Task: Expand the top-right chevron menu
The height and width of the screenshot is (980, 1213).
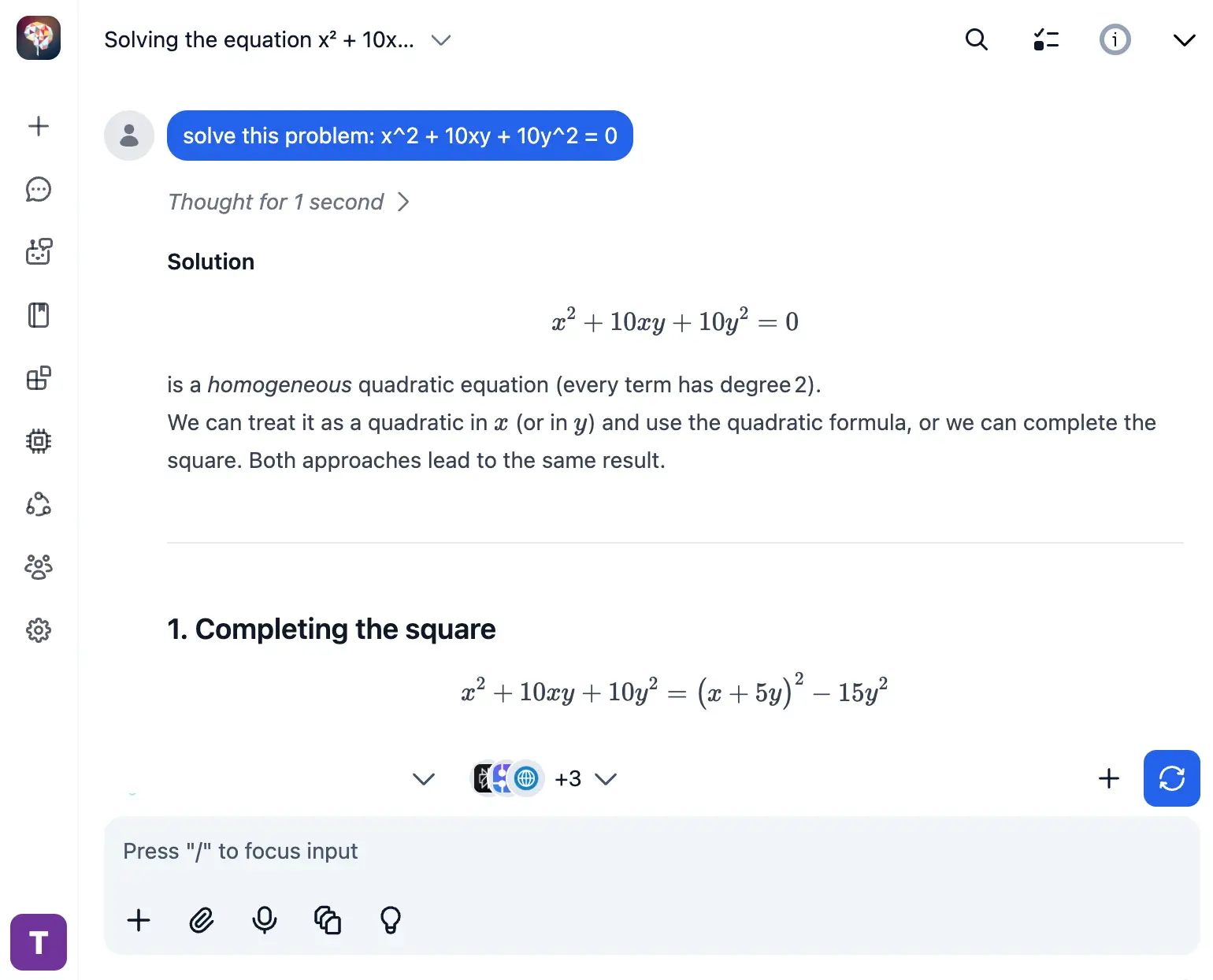Action: click(x=1184, y=40)
